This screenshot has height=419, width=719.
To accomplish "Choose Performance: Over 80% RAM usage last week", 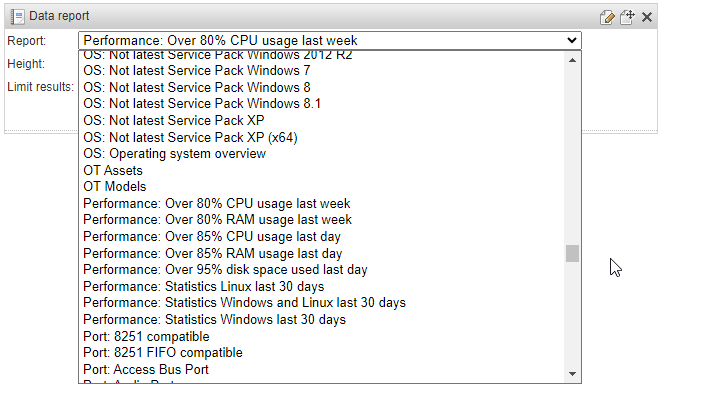I will pyautogui.click(x=322, y=220).
